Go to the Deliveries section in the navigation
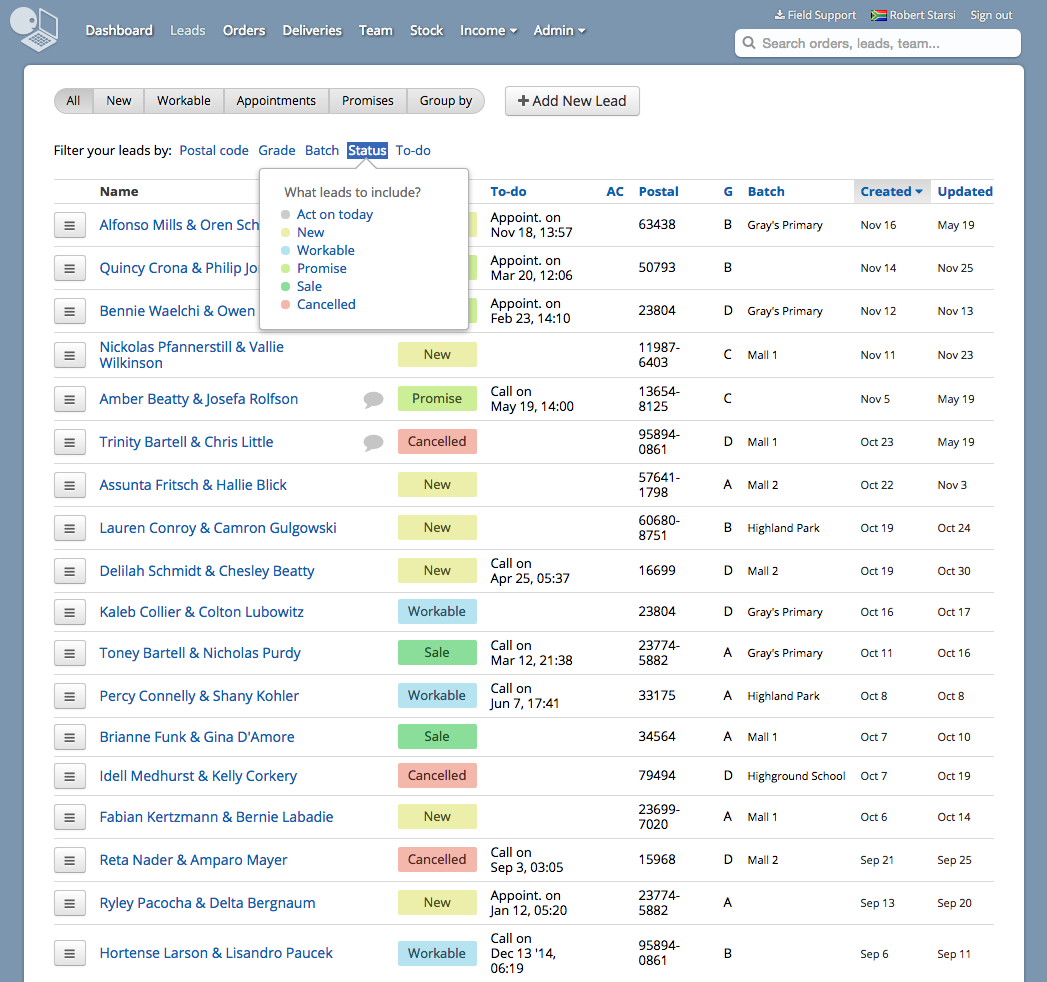This screenshot has width=1047, height=982. (x=311, y=30)
